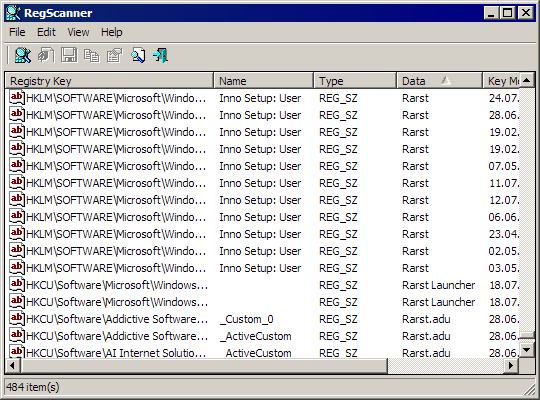Click the ab icon of row dated 12.07

(x=17, y=199)
